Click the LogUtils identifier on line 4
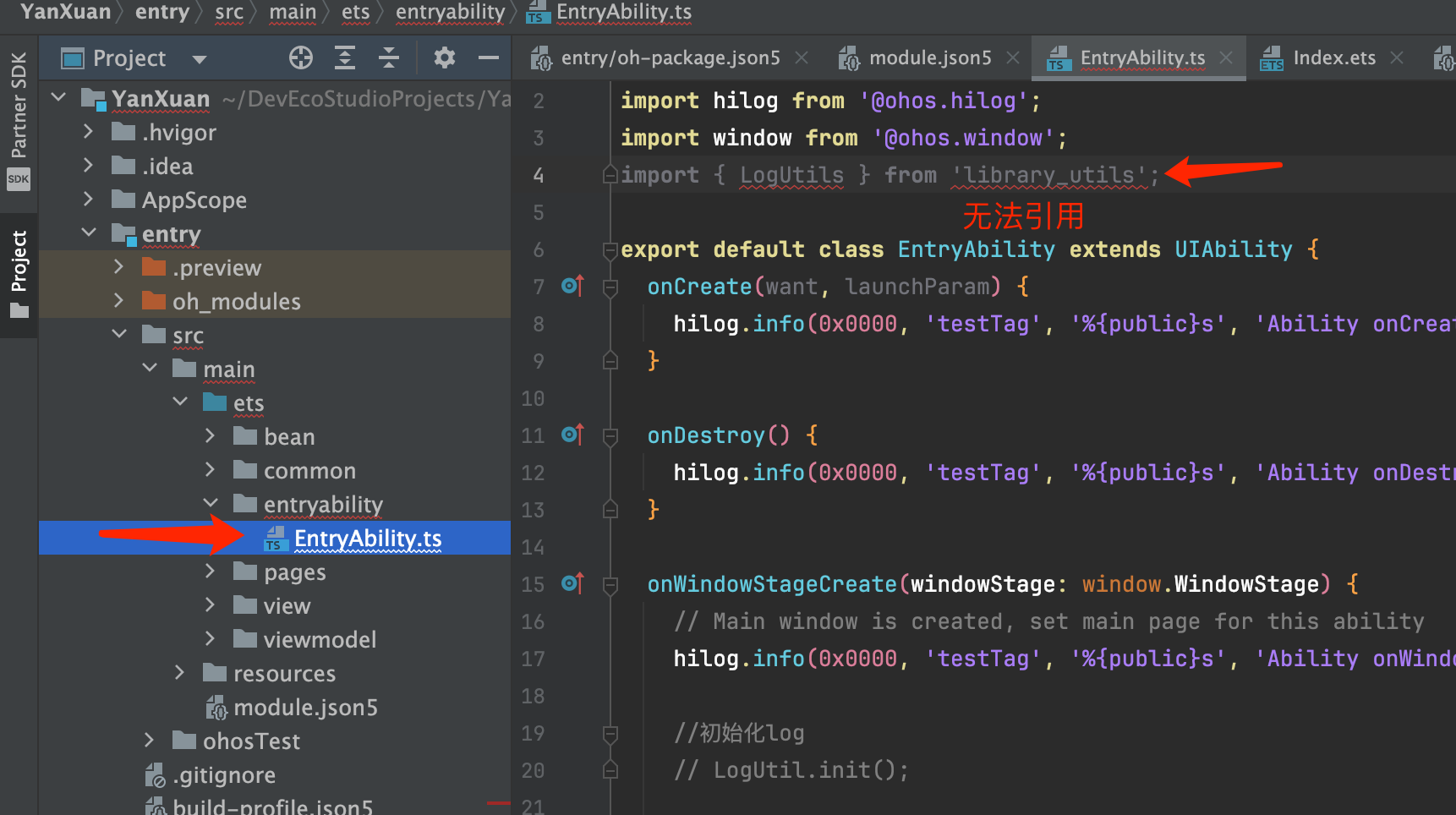 791,175
